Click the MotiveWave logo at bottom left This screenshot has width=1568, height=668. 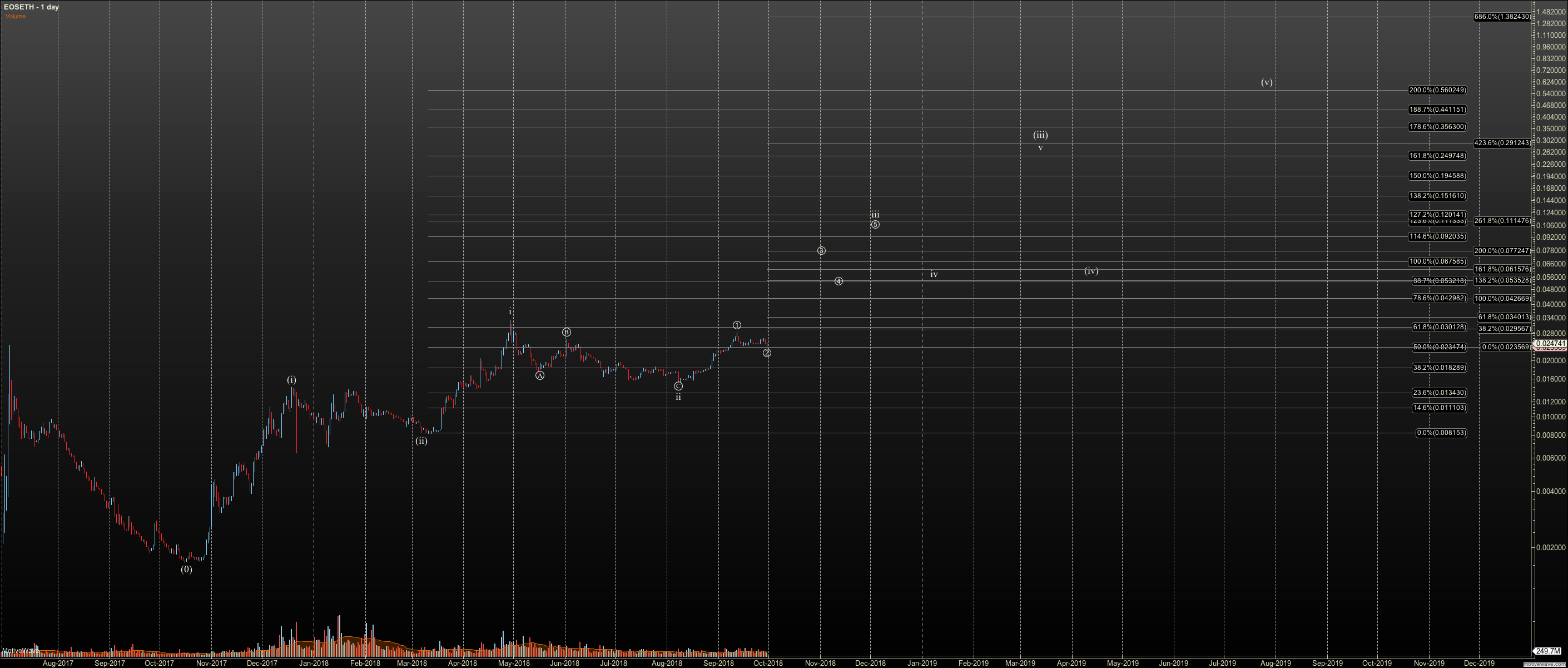click(21, 650)
